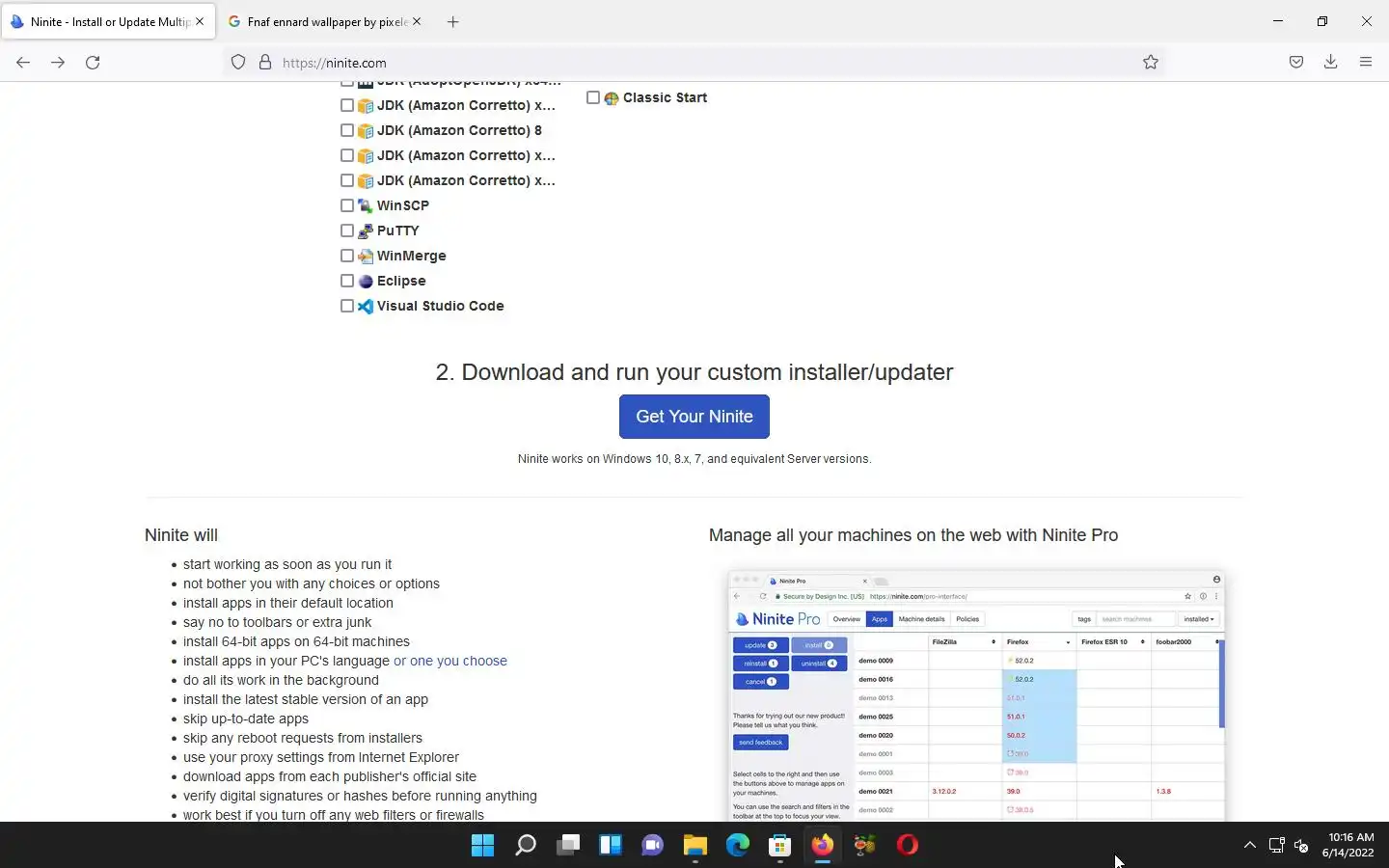Click the ninite.com address bar

[694, 62]
